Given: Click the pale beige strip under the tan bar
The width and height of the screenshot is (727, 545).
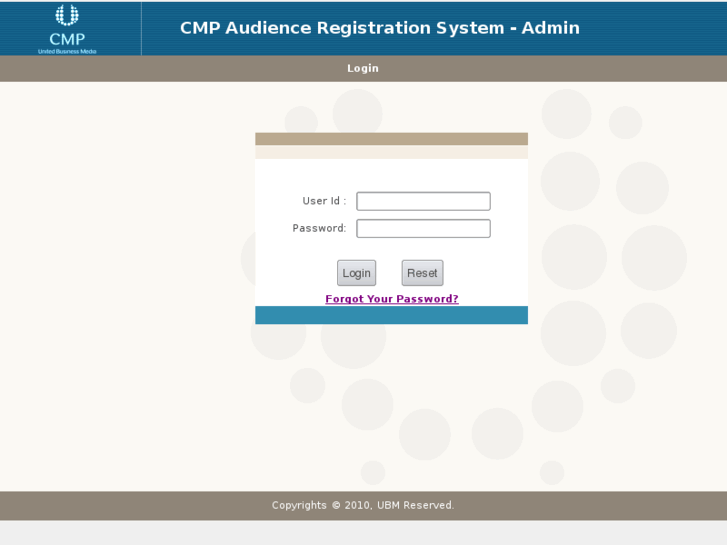Looking at the screenshot, I should 391,152.
